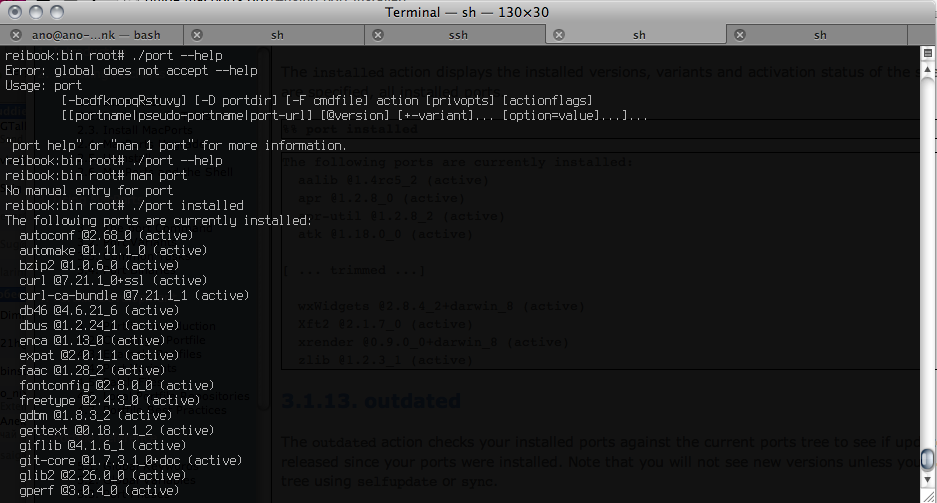This screenshot has width=937, height=503.
Task: Click the scrollbar down arrow
Action: pyautogui.click(x=927, y=479)
